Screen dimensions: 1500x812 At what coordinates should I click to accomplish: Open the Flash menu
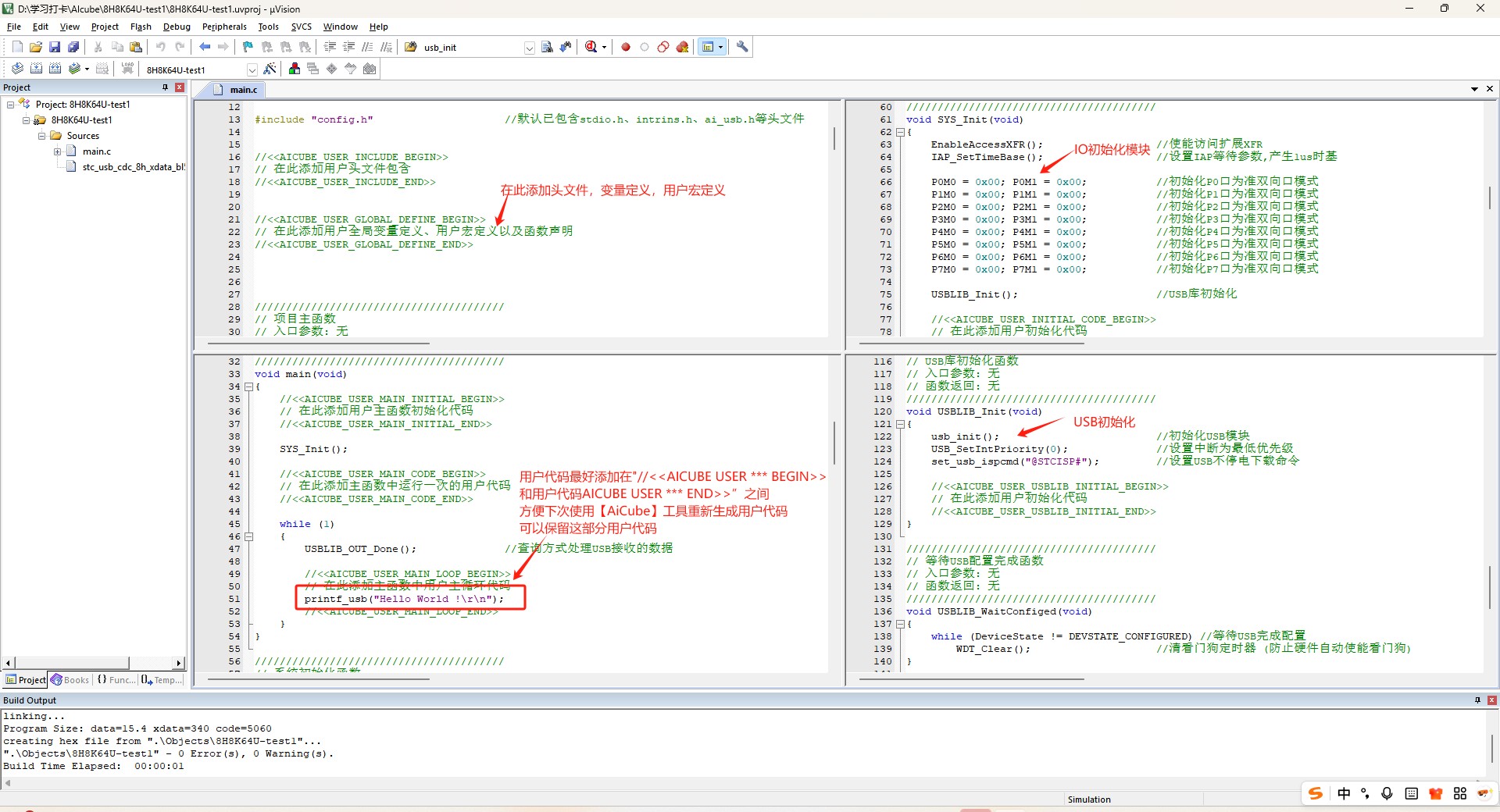pos(141,27)
